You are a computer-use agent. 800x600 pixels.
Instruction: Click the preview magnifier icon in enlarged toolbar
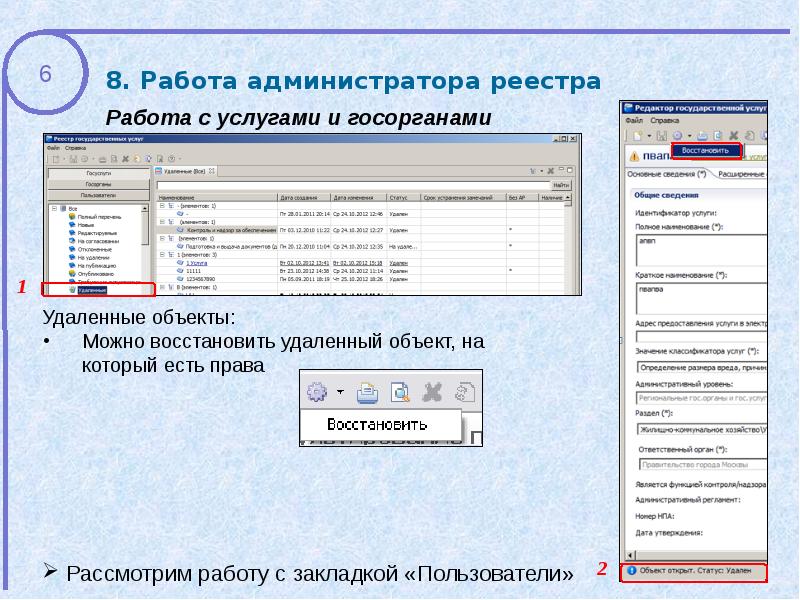pos(400,390)
